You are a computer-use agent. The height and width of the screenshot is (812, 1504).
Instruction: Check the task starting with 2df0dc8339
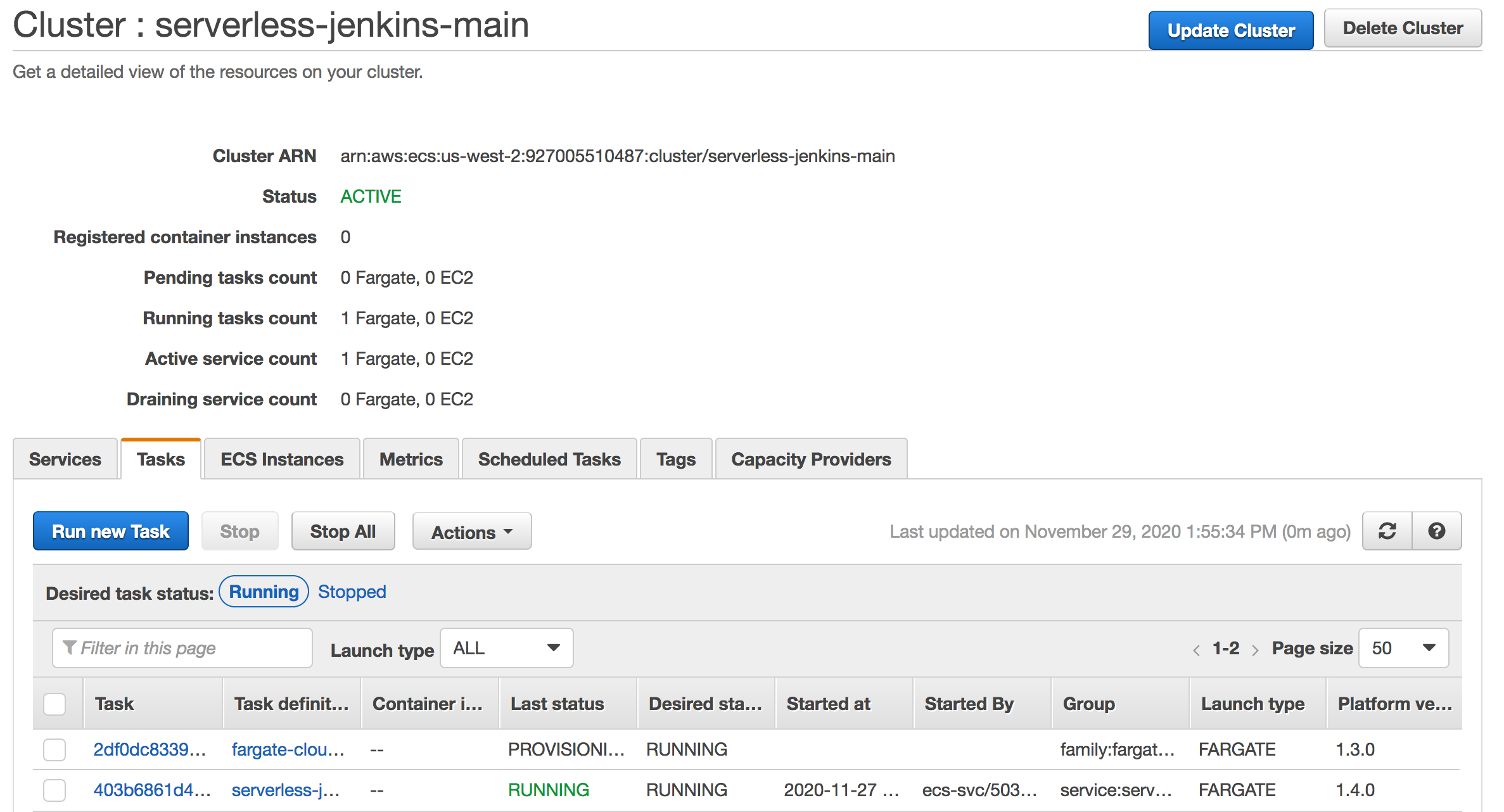[x=54, y=749]
